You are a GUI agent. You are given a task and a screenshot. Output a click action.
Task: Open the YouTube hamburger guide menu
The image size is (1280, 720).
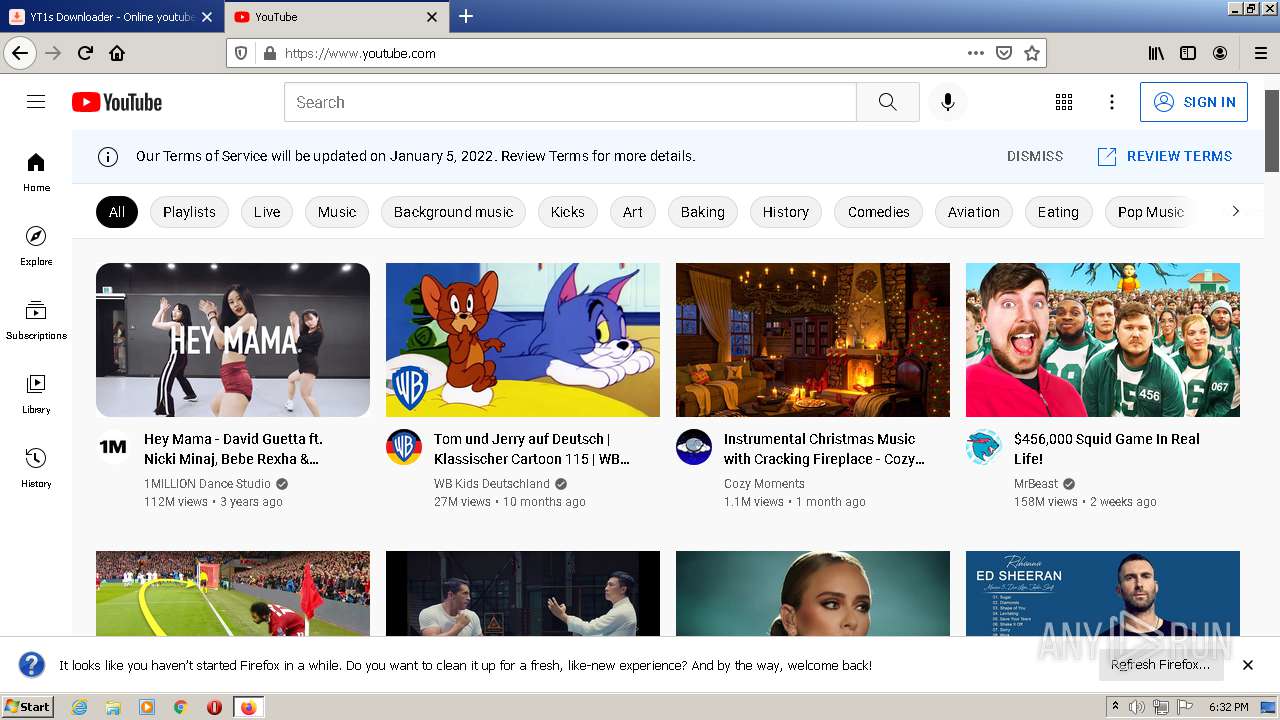point(36,102)
